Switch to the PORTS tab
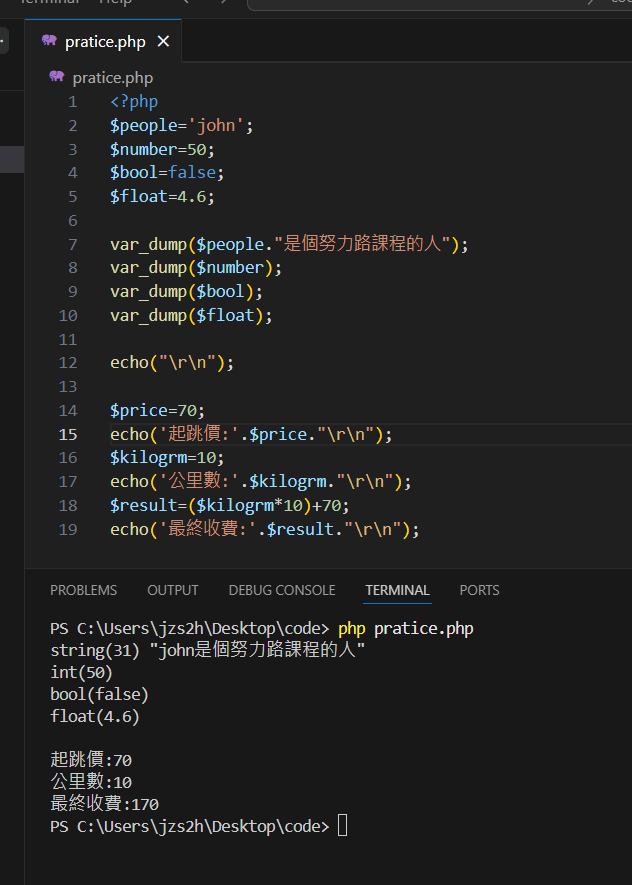 click(x=479, y=590)
